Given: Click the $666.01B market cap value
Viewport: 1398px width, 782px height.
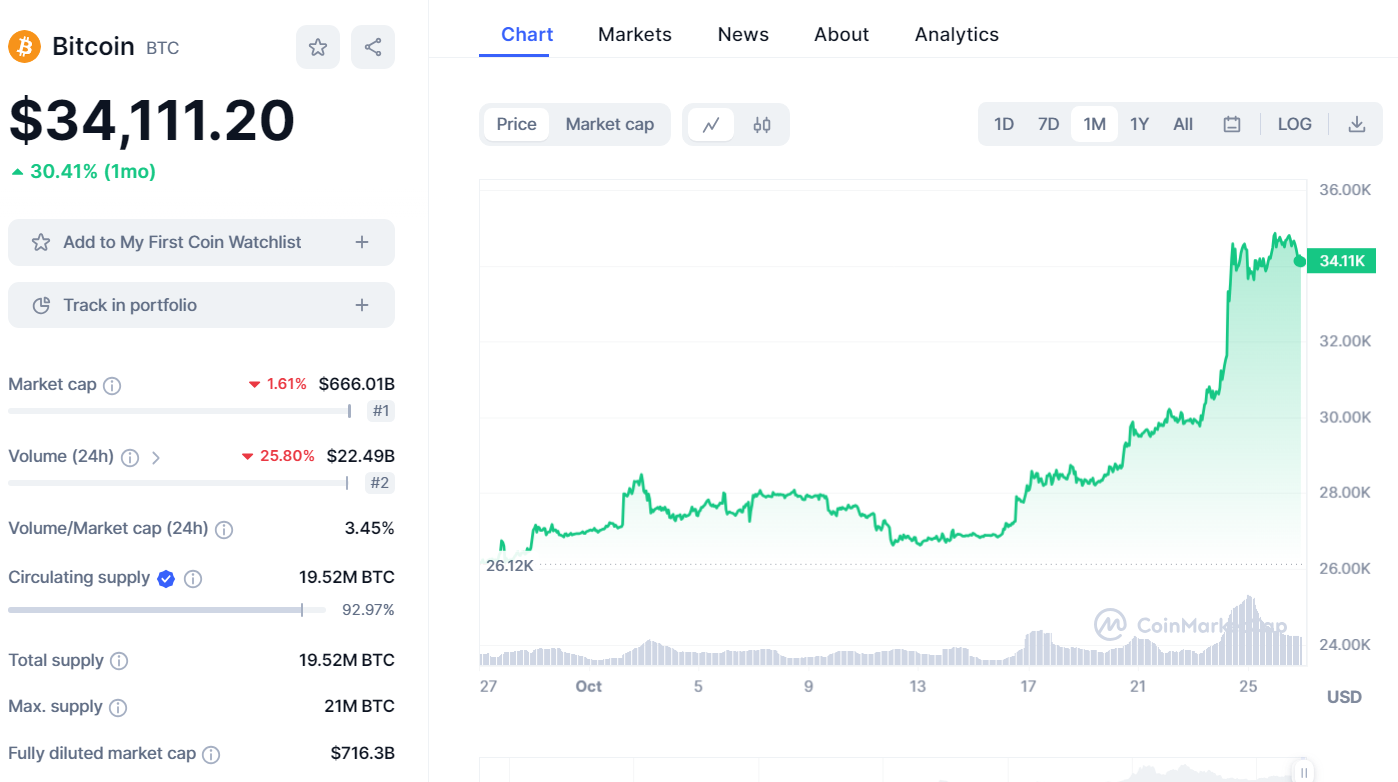Looking at the screenshot, I should coord(357,384).
